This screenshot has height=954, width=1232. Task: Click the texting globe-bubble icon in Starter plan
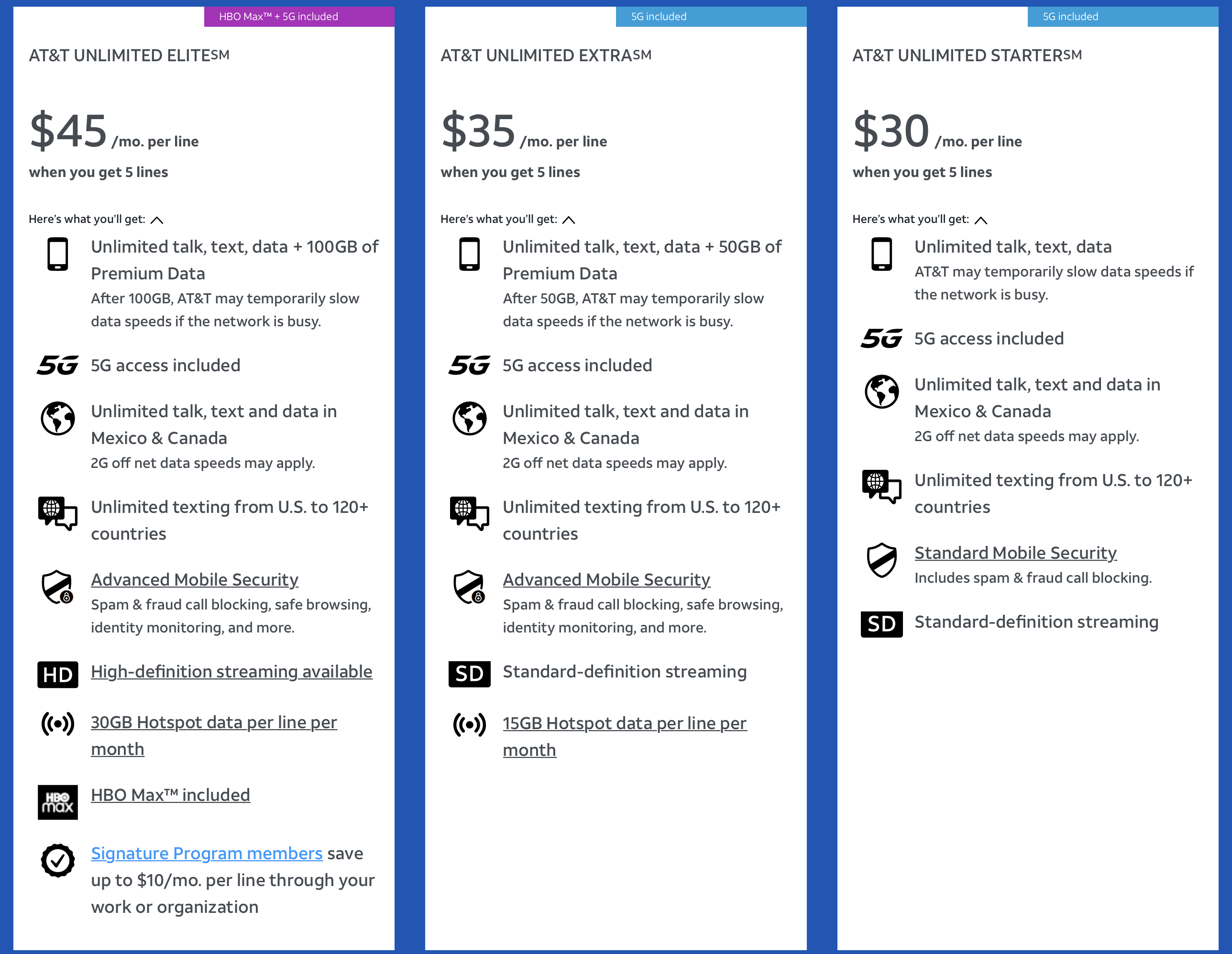click(x=881, y=486)
